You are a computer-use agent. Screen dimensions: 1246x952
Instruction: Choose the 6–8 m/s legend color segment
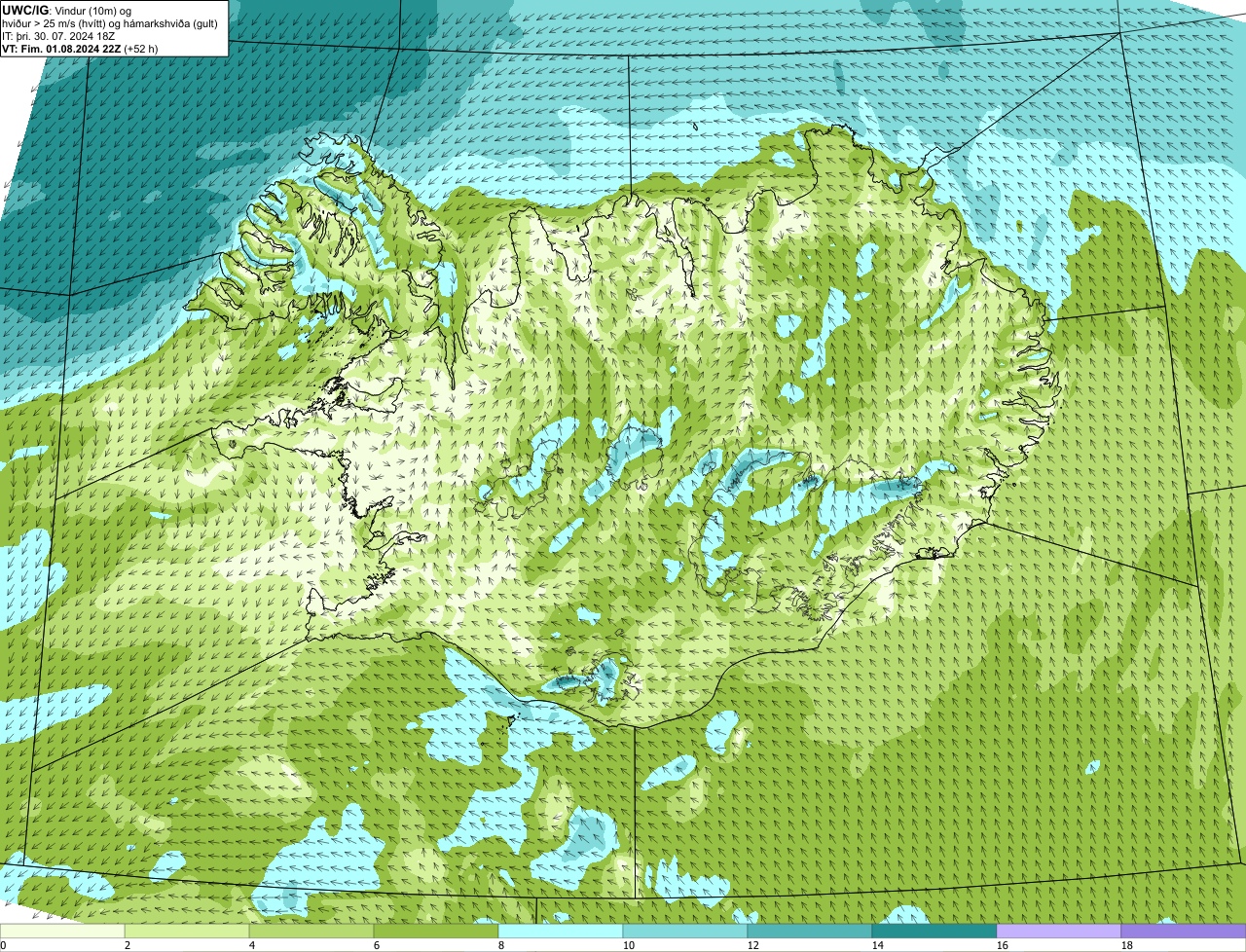(x=436, y=931)
